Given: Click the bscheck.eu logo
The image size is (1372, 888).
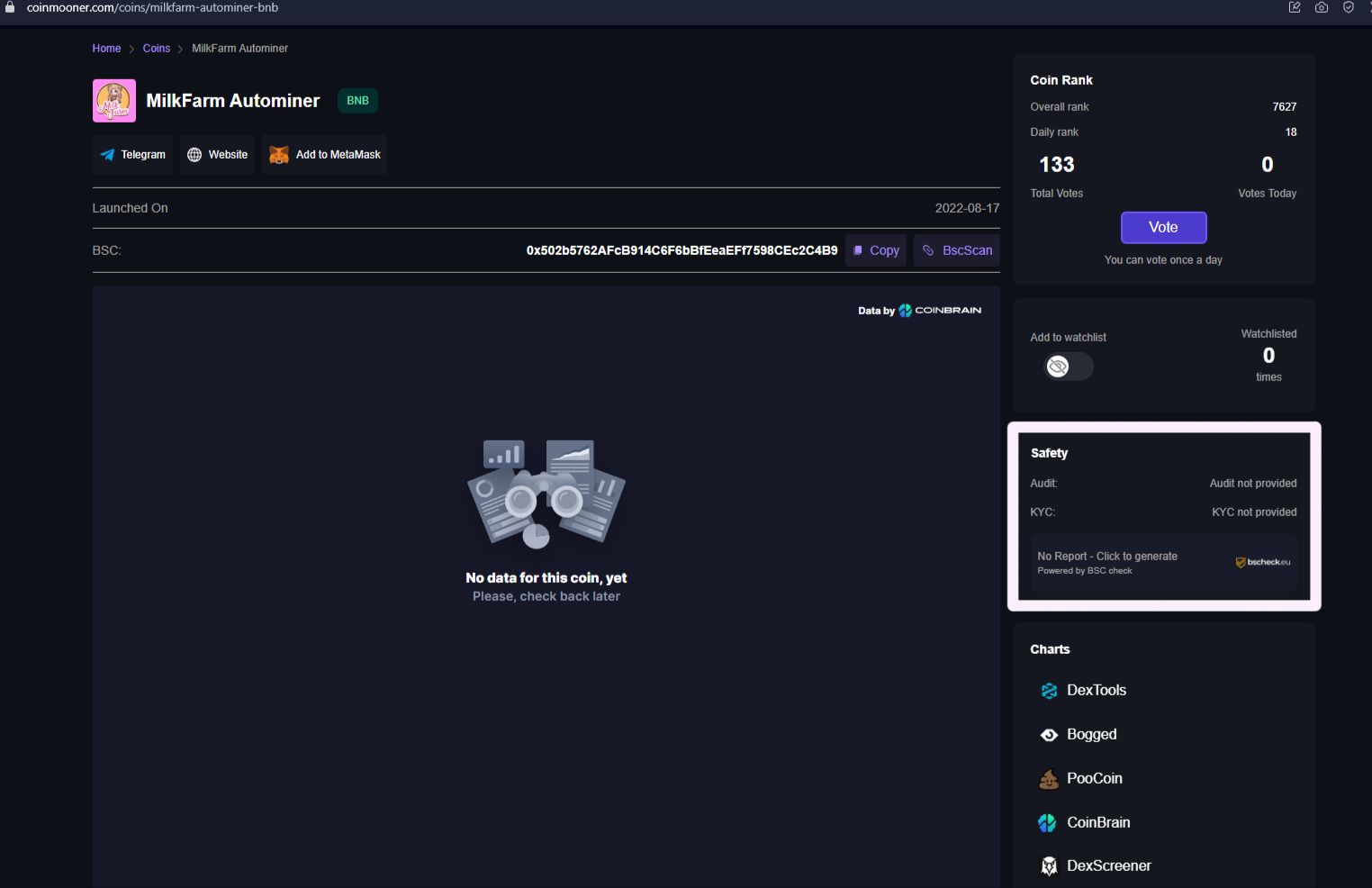Looking at the screenshot, I should click(x=1263, y=562).
